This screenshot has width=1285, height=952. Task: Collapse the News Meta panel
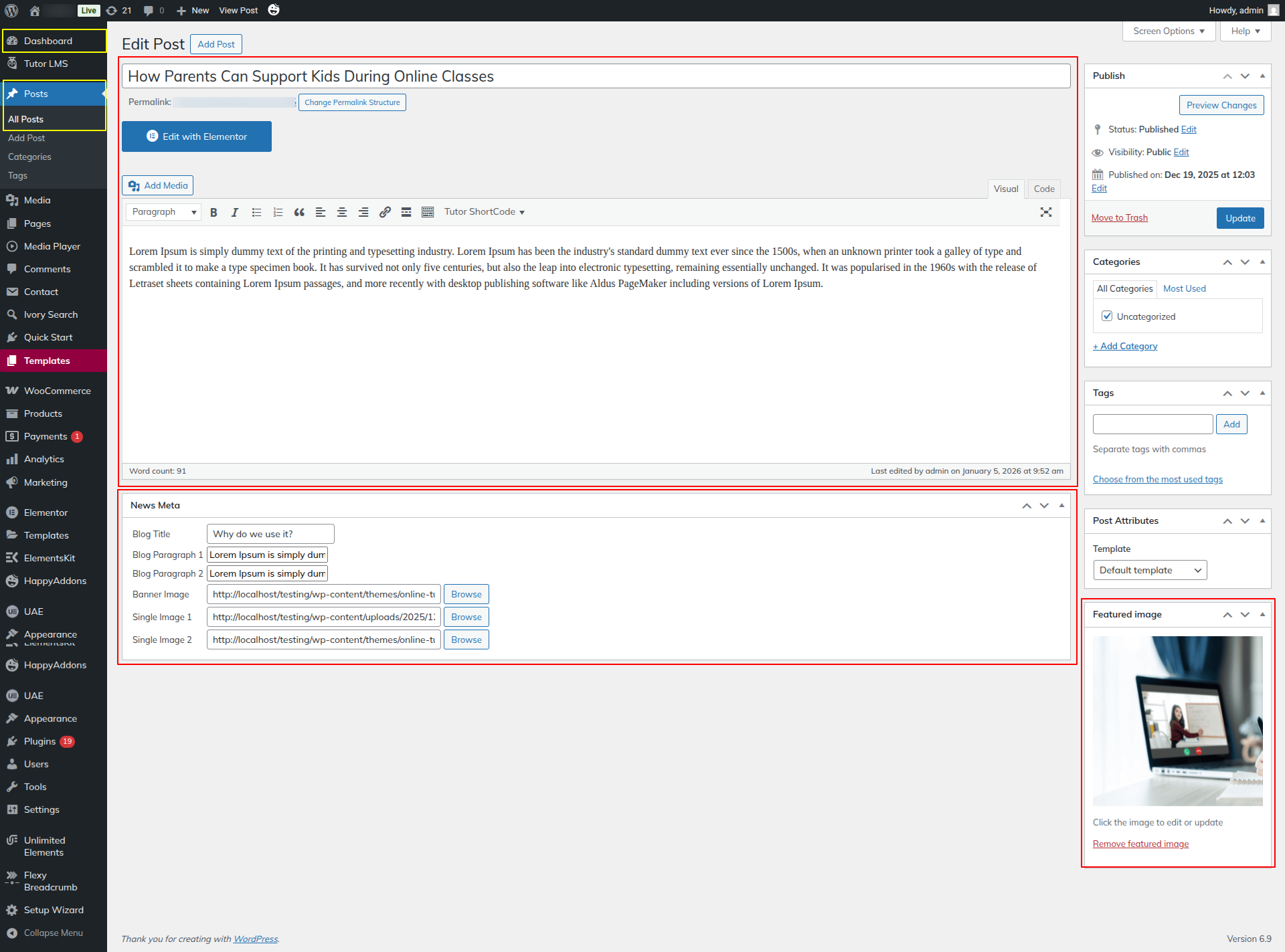pos(1061,506)
